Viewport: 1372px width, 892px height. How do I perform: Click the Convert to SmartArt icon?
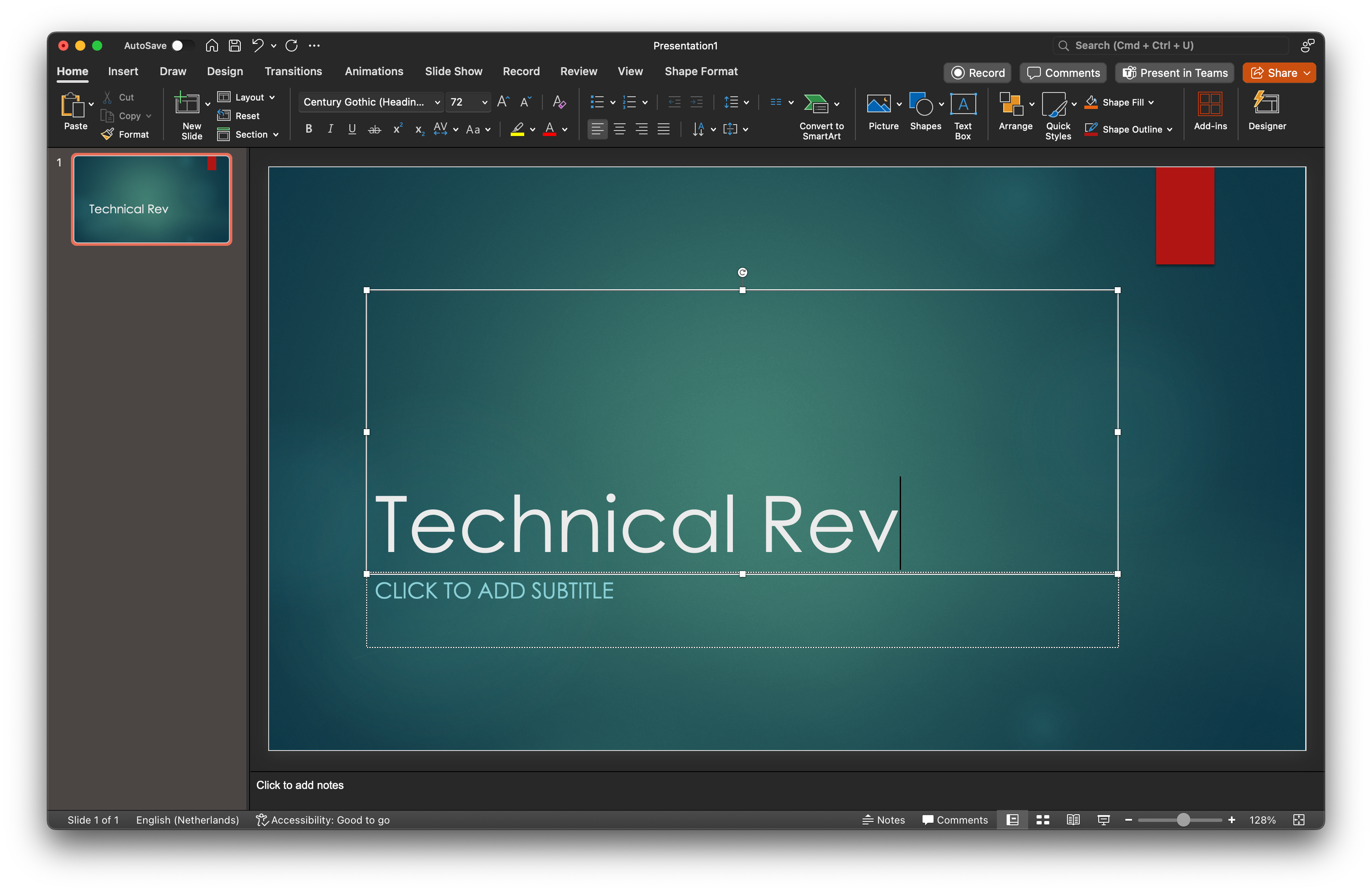(x=816, y=104)
